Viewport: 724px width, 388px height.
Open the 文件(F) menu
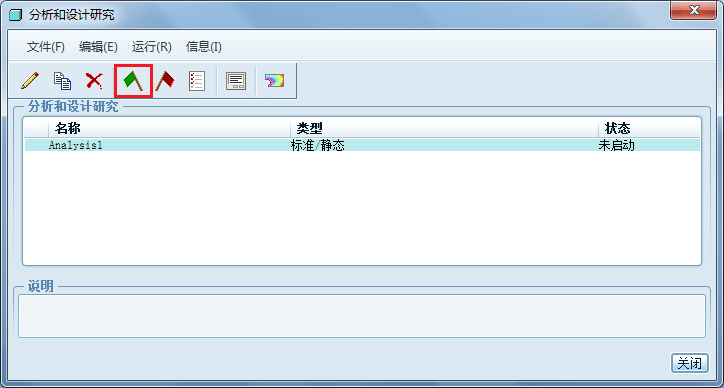(46, 47)
